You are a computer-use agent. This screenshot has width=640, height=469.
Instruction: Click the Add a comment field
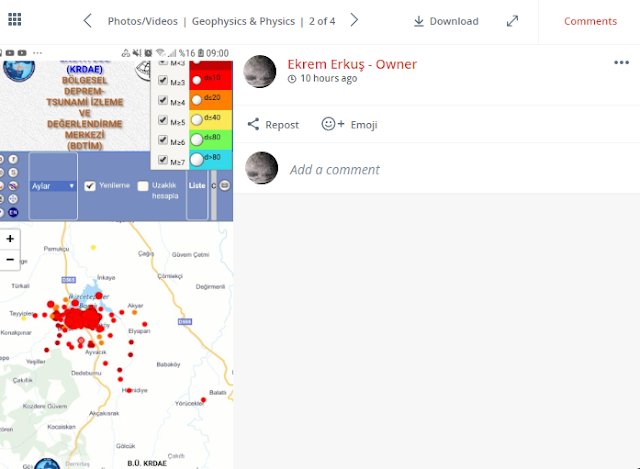click(x=335, y=169)
